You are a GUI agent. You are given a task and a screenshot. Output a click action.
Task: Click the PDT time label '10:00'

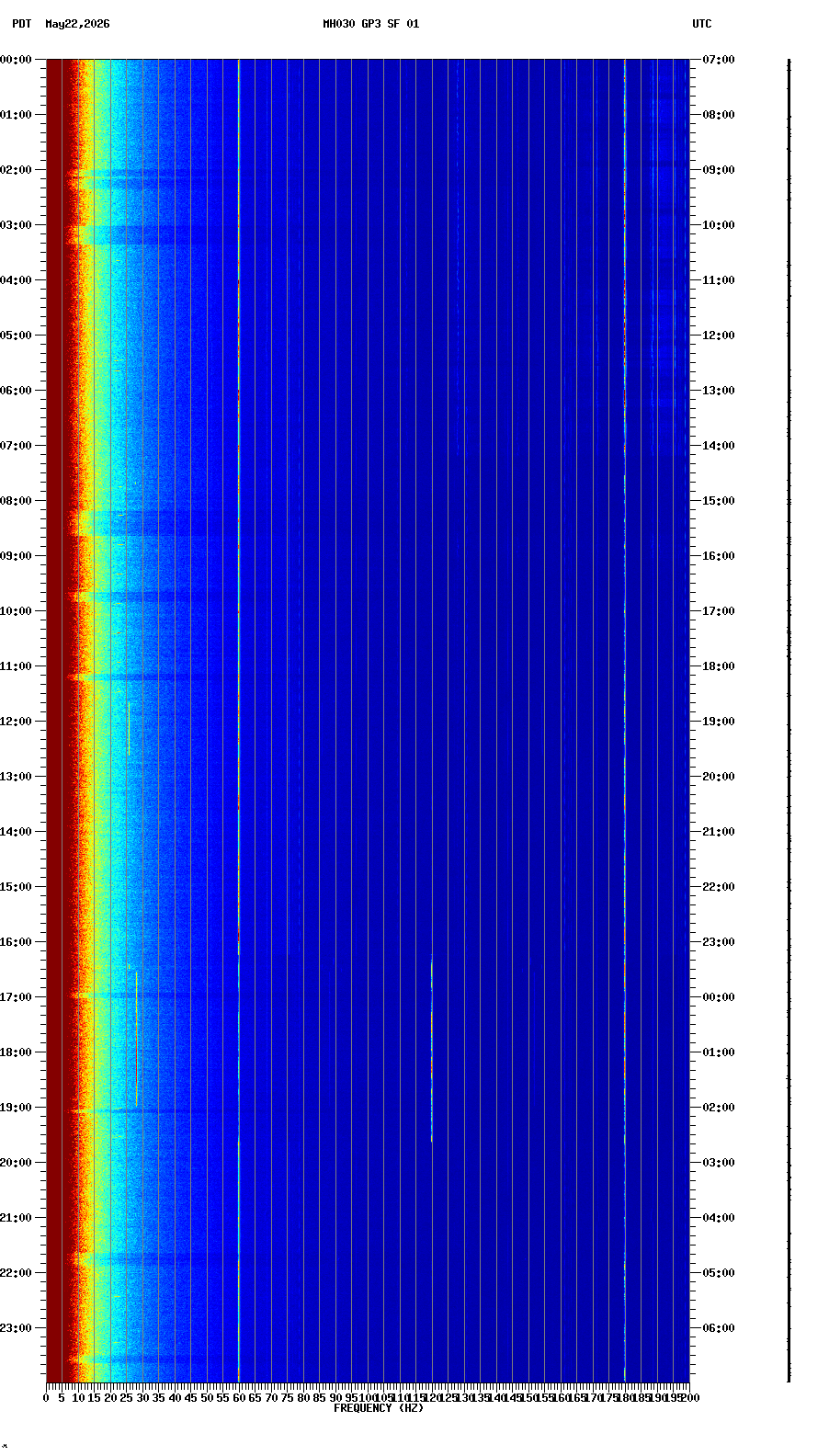(x=16, y=611)
